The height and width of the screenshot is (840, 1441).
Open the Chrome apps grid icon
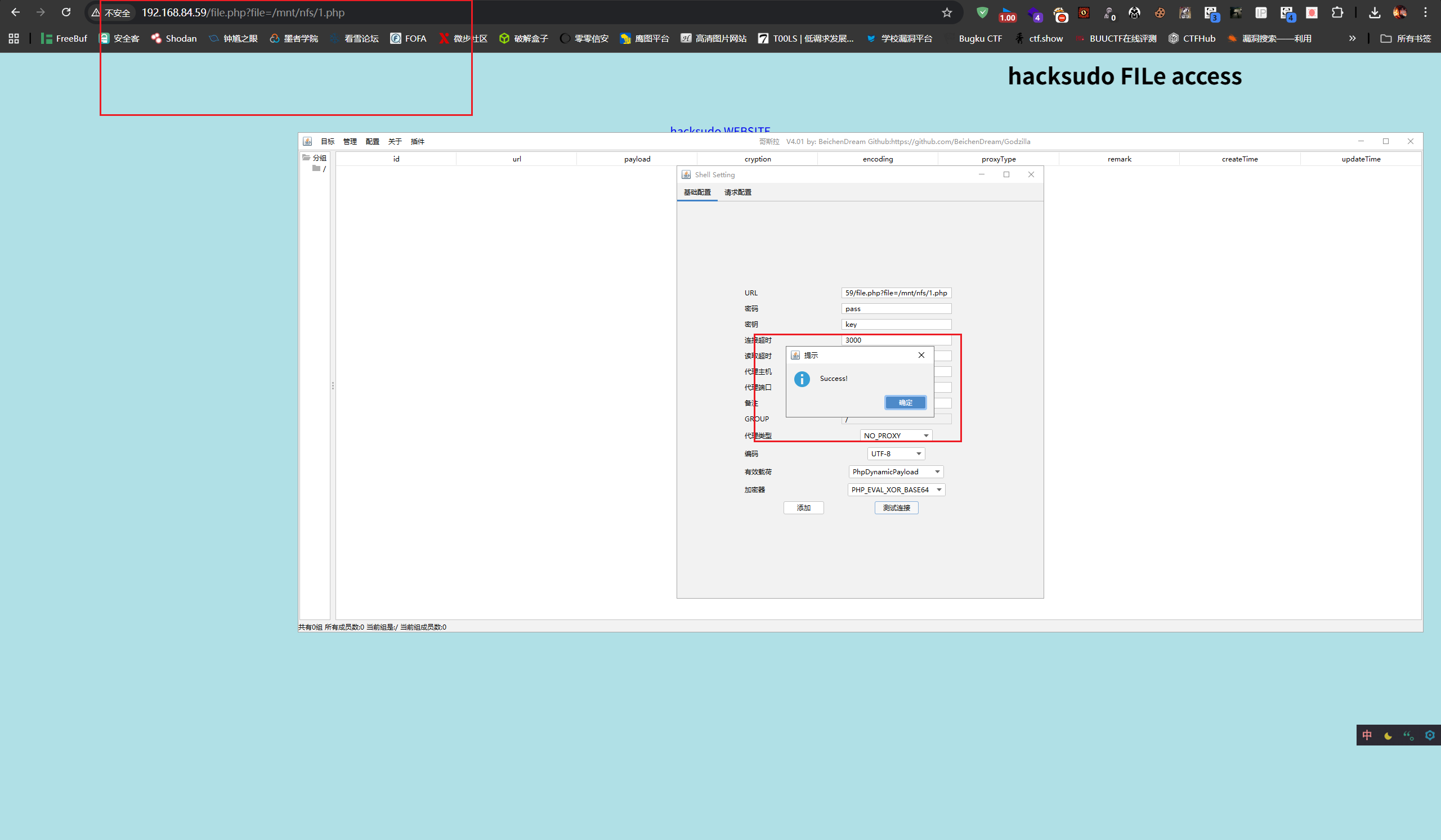point(14,38)
